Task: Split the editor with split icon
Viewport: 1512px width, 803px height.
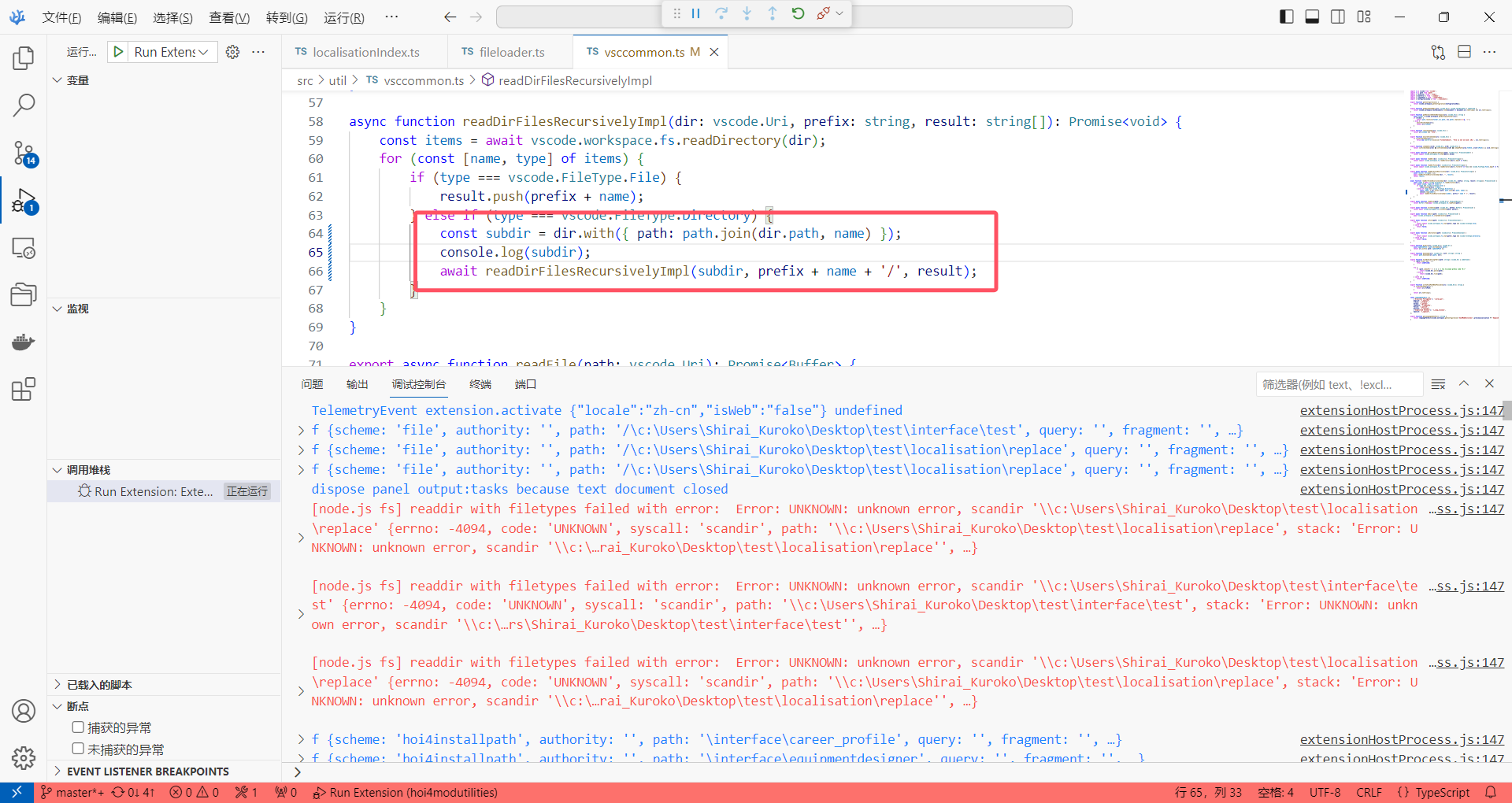Action: tap(1464, 52)
